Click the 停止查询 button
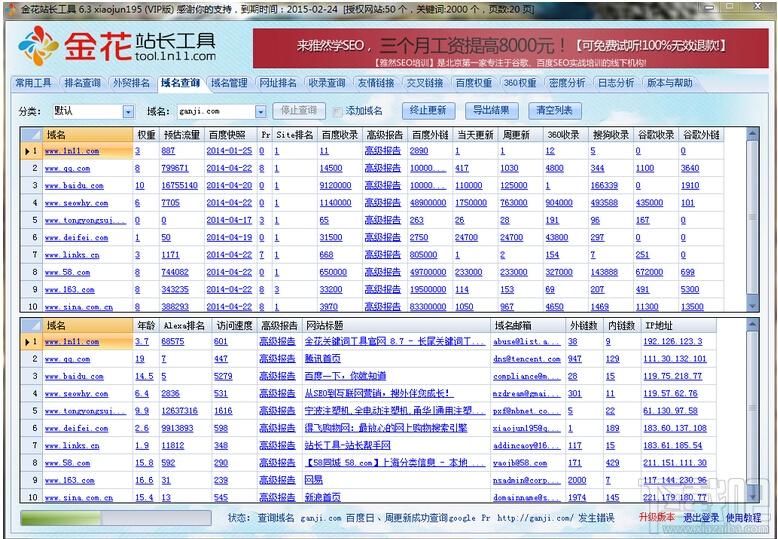 click(x=299, y=111)
